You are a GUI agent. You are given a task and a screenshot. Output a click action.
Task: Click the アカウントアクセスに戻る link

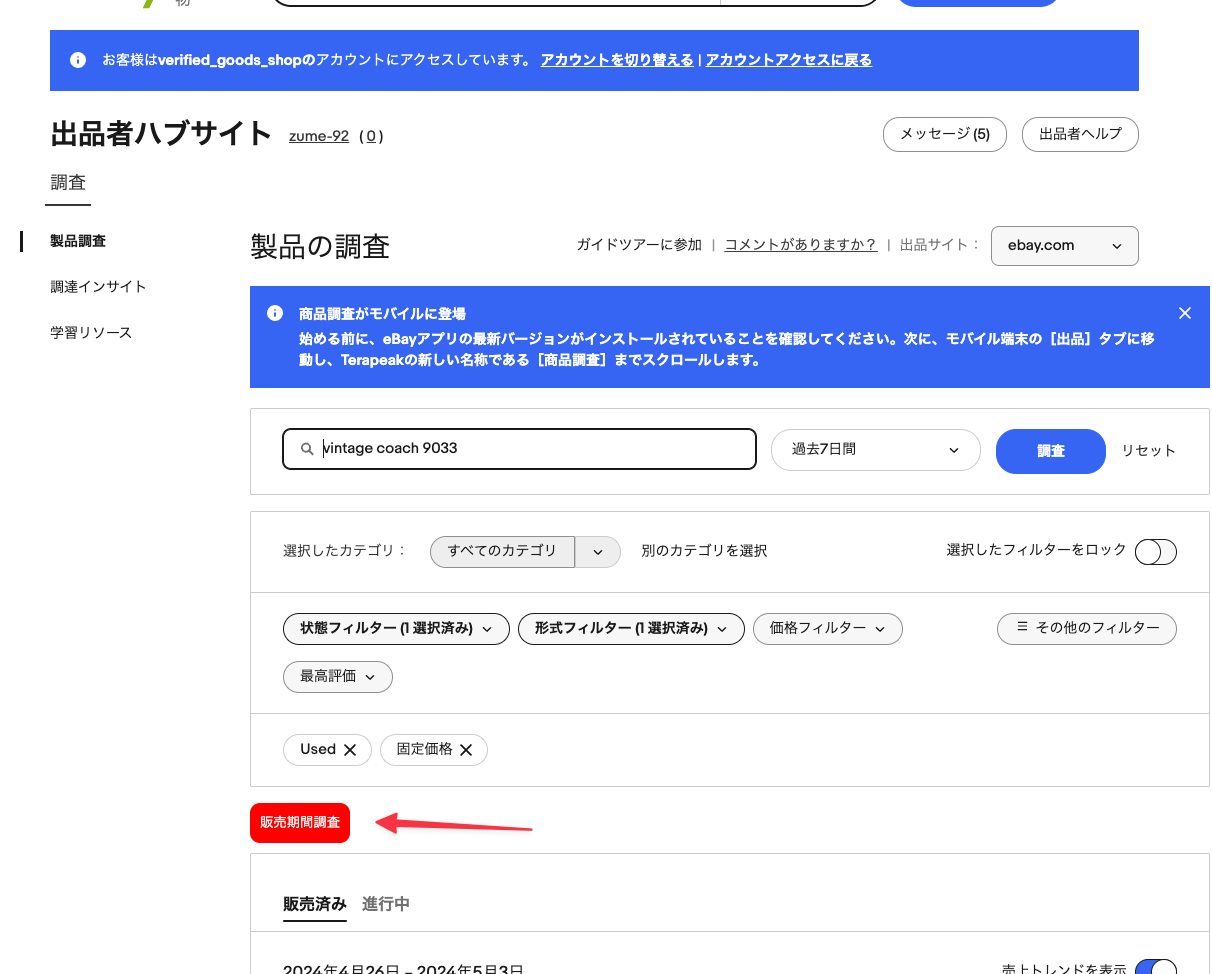coord(789,60)
